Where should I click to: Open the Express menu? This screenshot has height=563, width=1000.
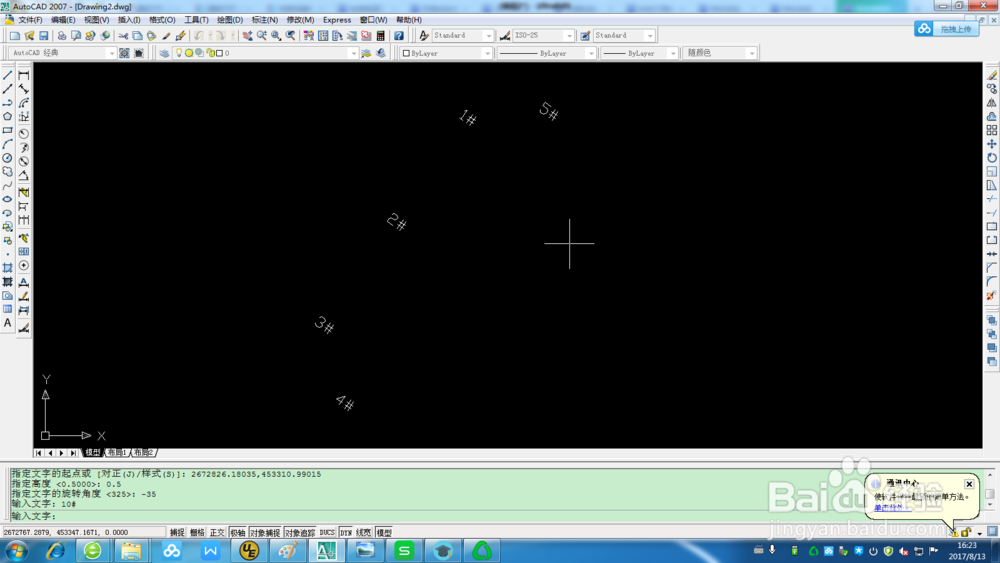(x=337, y=20)
